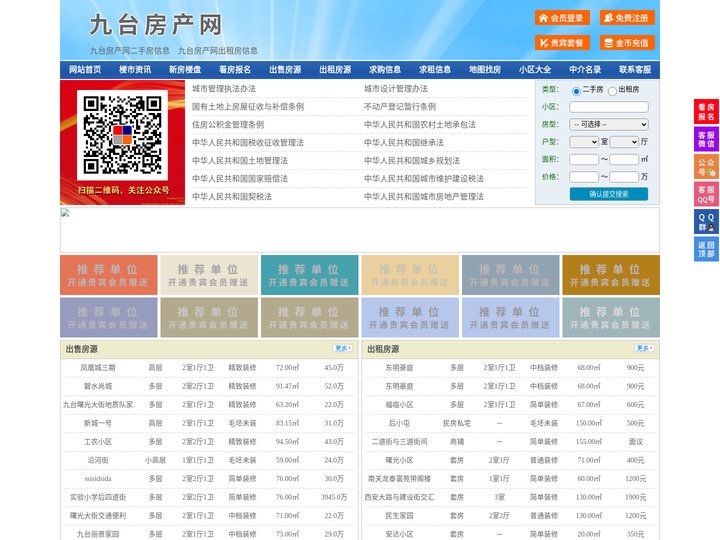Open the 不动产登记暂行条例 link
This screenshot has width=720, height=540.
400,107
